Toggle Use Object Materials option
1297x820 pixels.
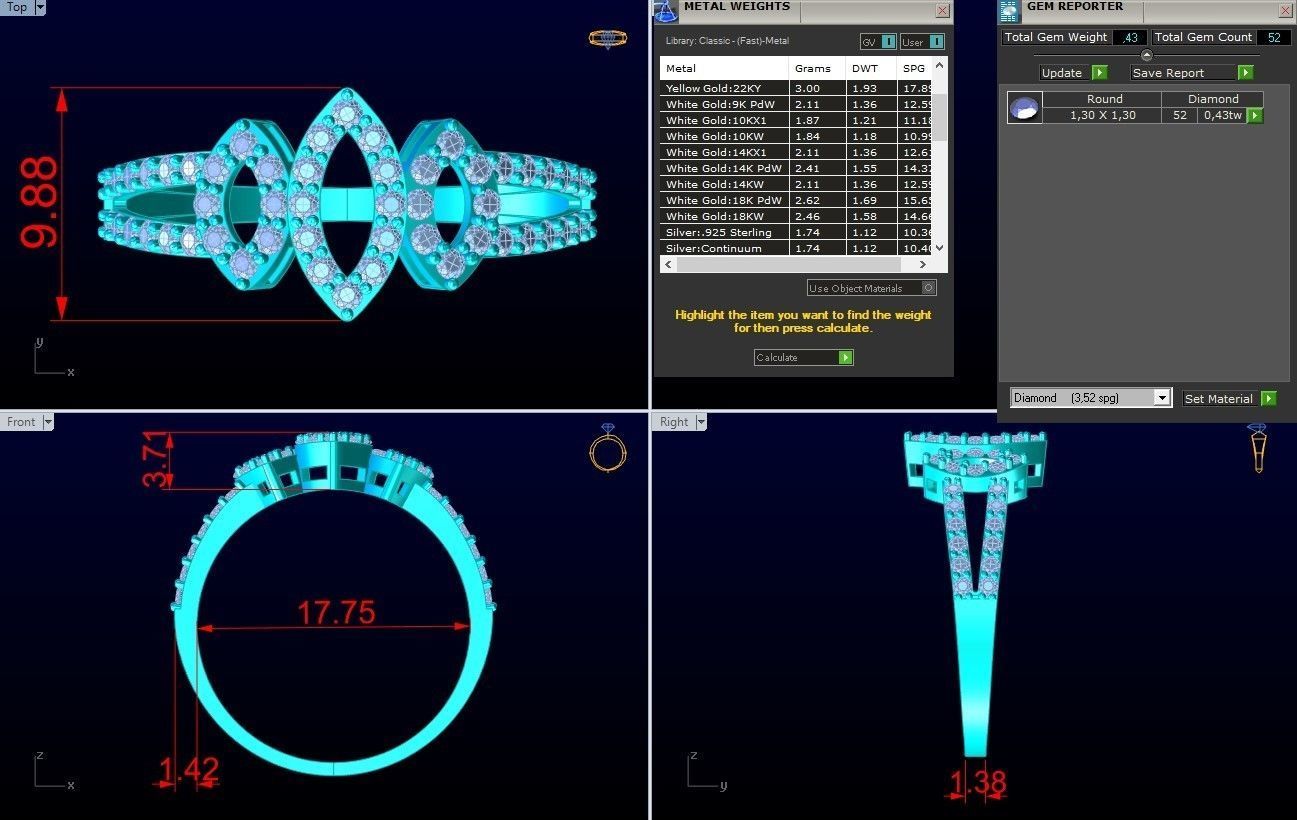coord(929,288)
